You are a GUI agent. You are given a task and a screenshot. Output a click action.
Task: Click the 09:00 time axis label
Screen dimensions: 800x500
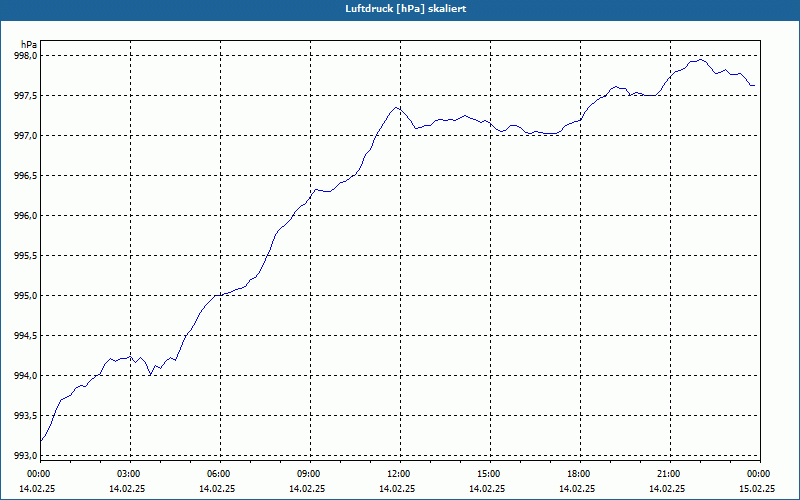point(310,474)
